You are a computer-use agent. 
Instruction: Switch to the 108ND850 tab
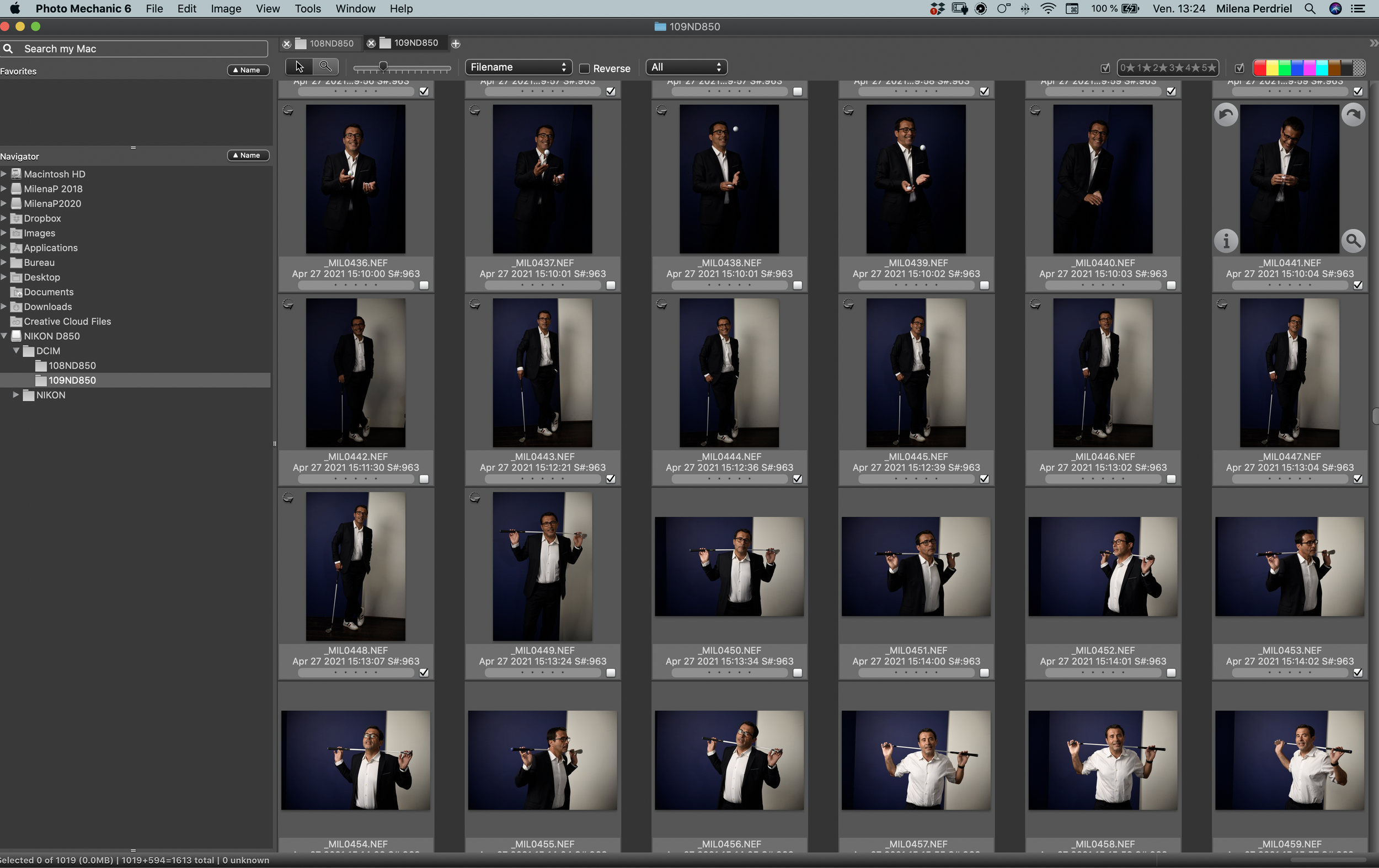[x=331, y=44]
